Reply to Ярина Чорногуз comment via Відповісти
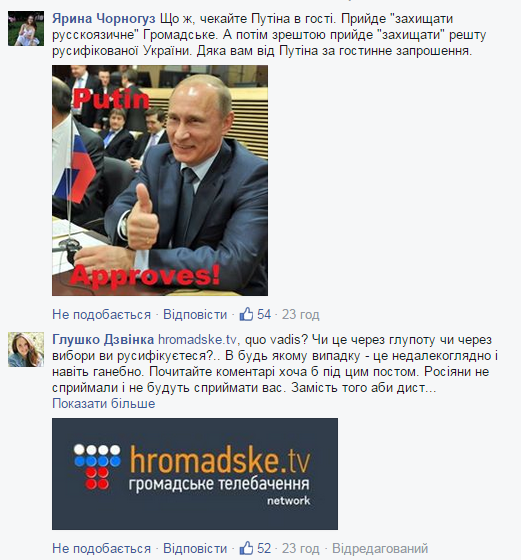Viewport: 521px width, 560px height. [x=195, y=315]
